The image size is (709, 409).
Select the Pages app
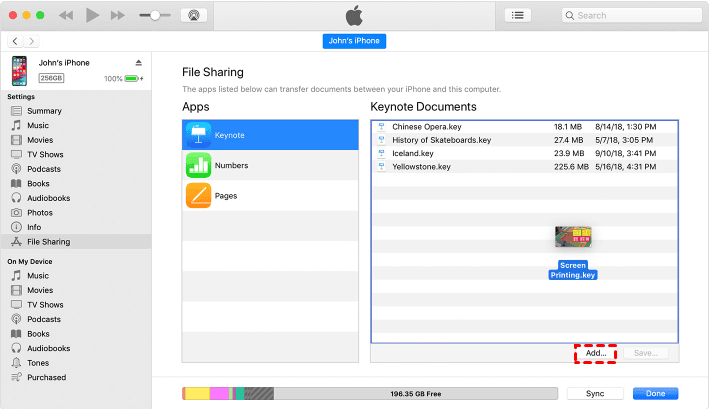[270, 196]
